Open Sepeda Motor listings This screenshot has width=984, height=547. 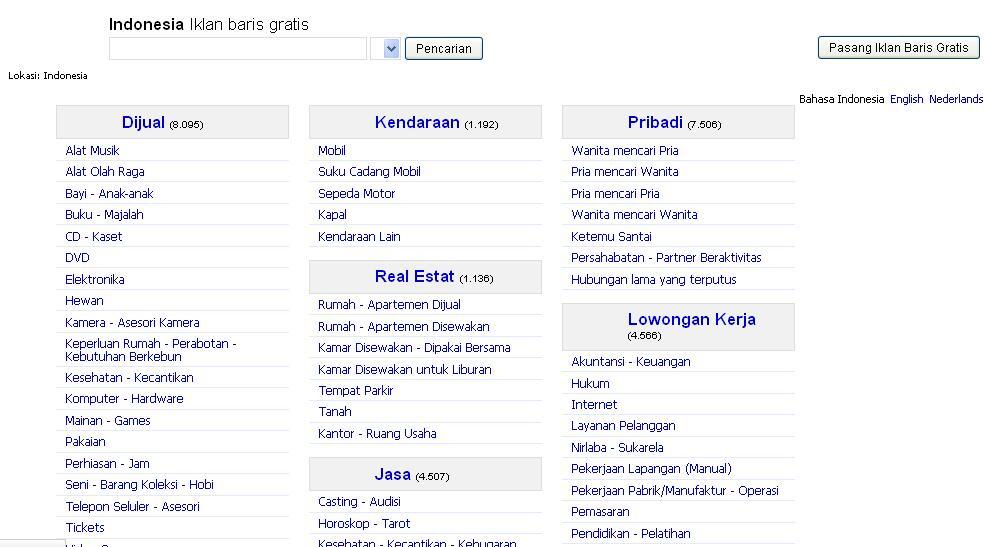(x=356, y=193)
